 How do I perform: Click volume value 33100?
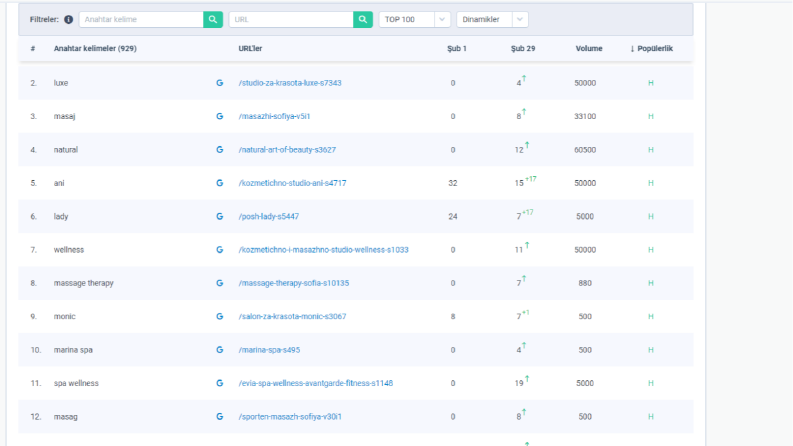point(585,116)
